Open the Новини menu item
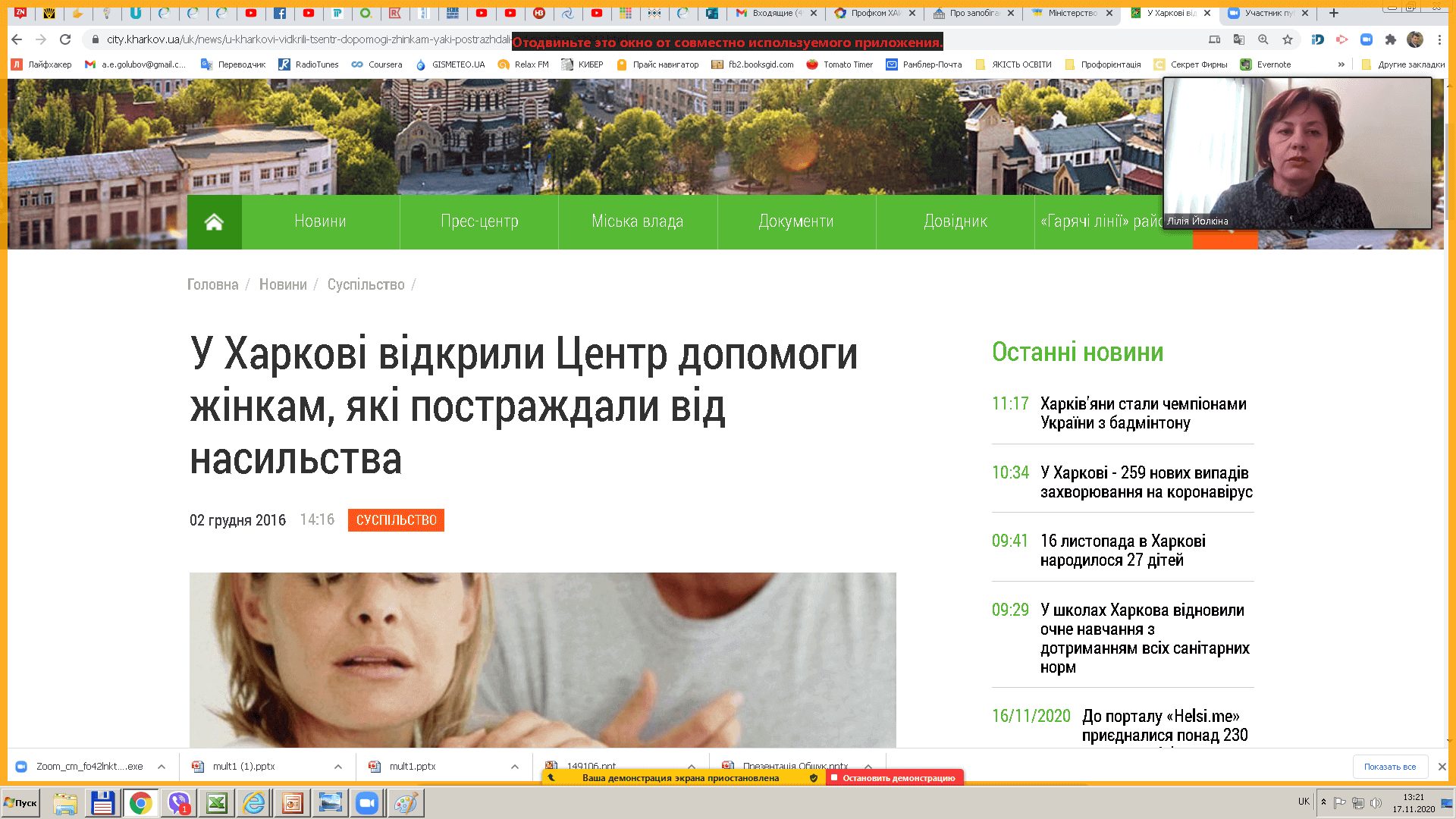Viewport: 1456px width, 819px height. pos(320,221)
